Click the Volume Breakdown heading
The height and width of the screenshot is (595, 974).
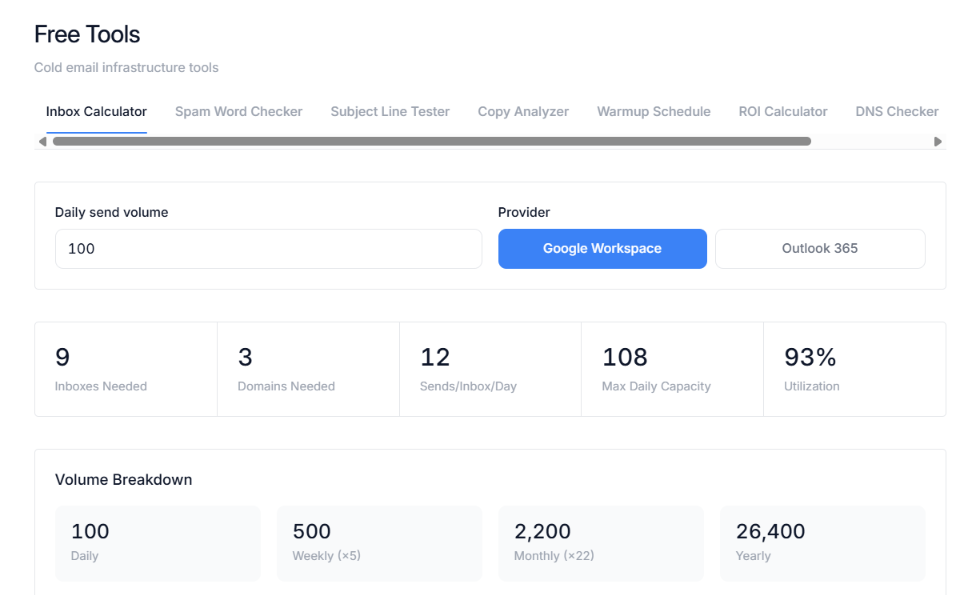[x=124, y=480]
